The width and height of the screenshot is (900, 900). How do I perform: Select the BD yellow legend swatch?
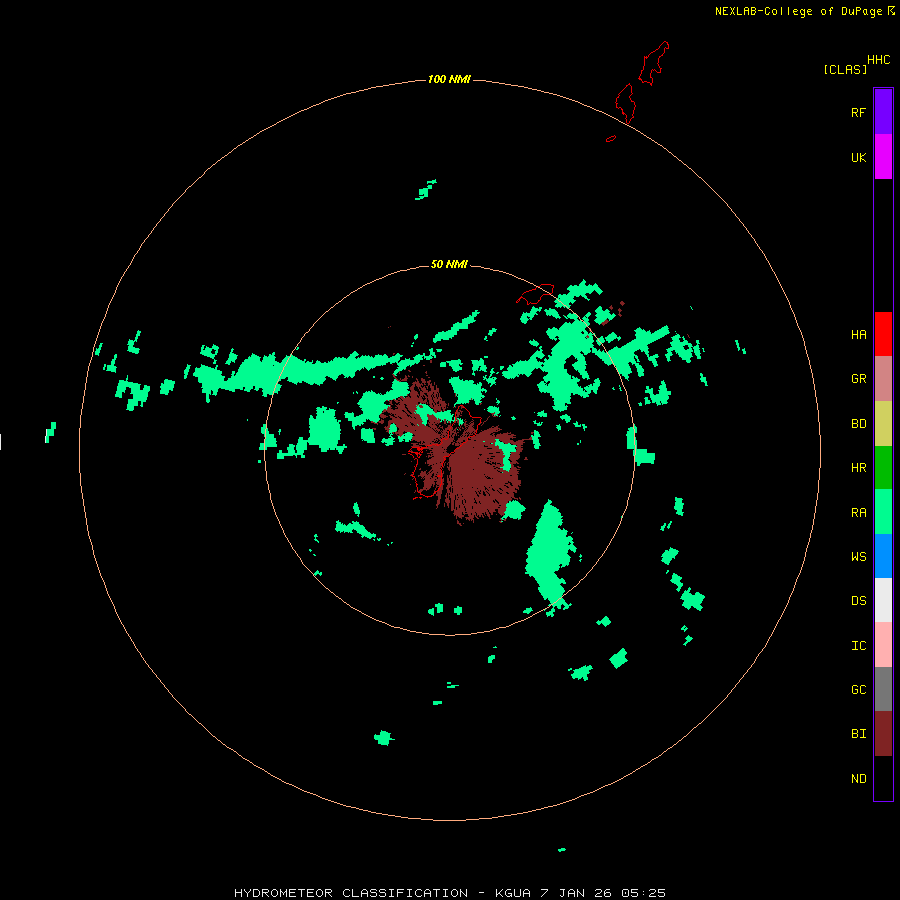[883, 423]
